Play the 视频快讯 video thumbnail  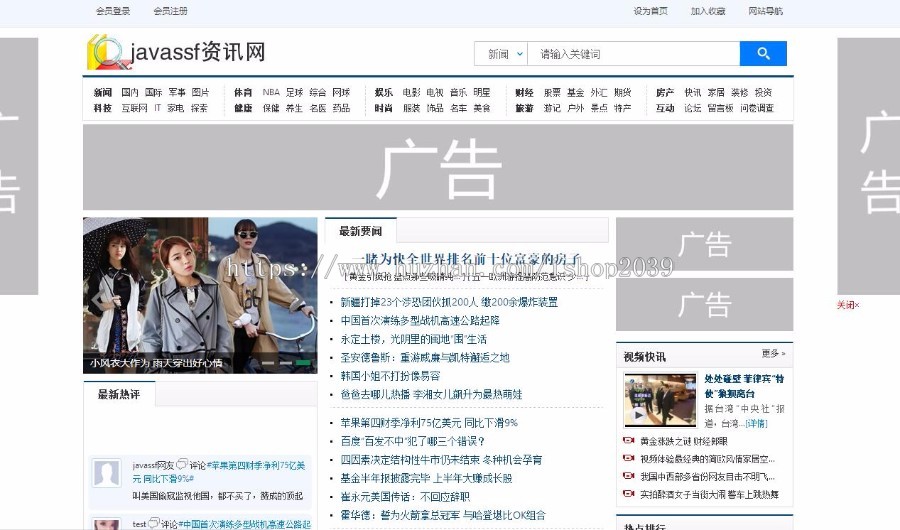tap(660, 400)
